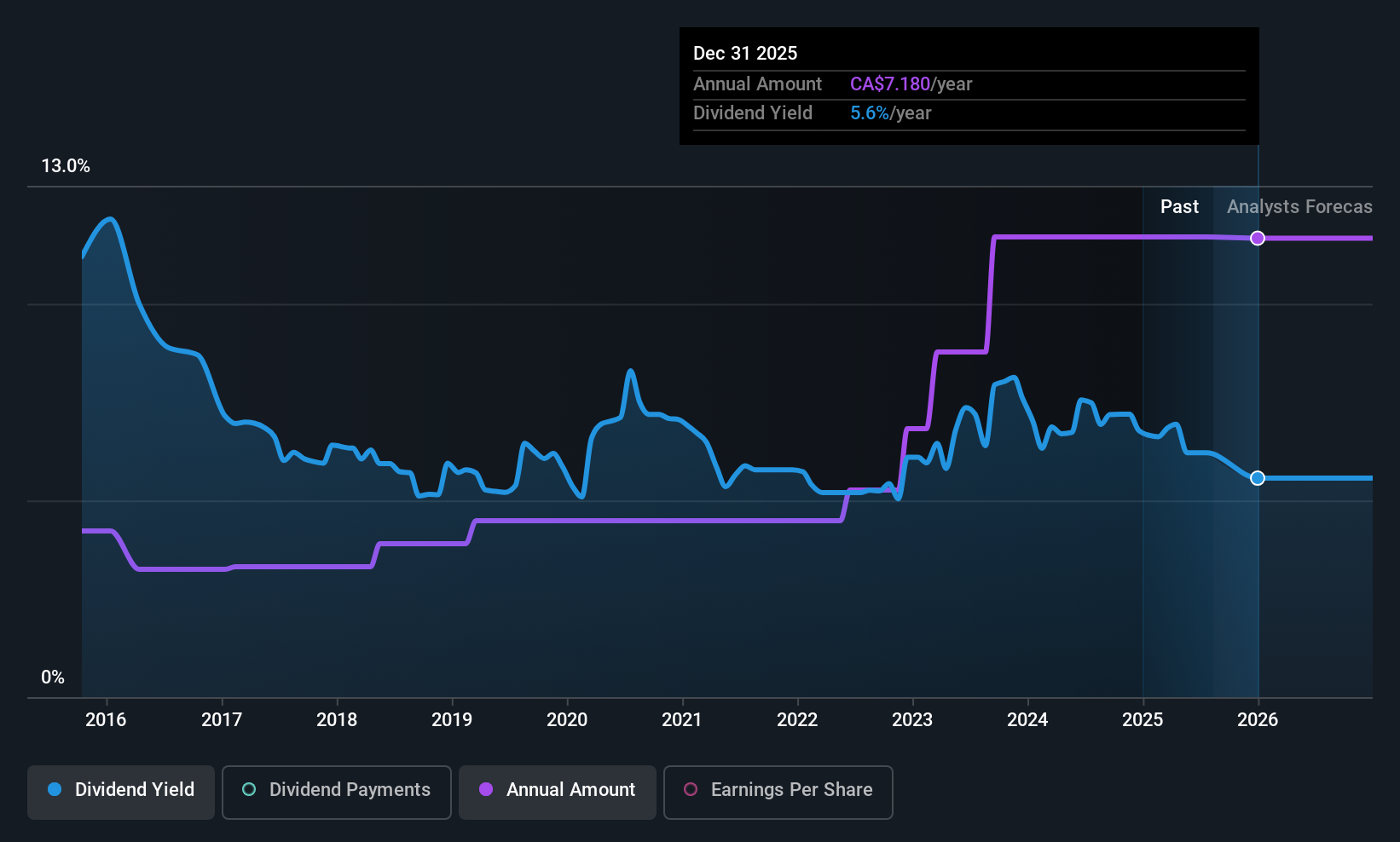1400x842 pixels.
Task: Click the teal Dividend Payments legend circle
Action: (x=249, y=790)
